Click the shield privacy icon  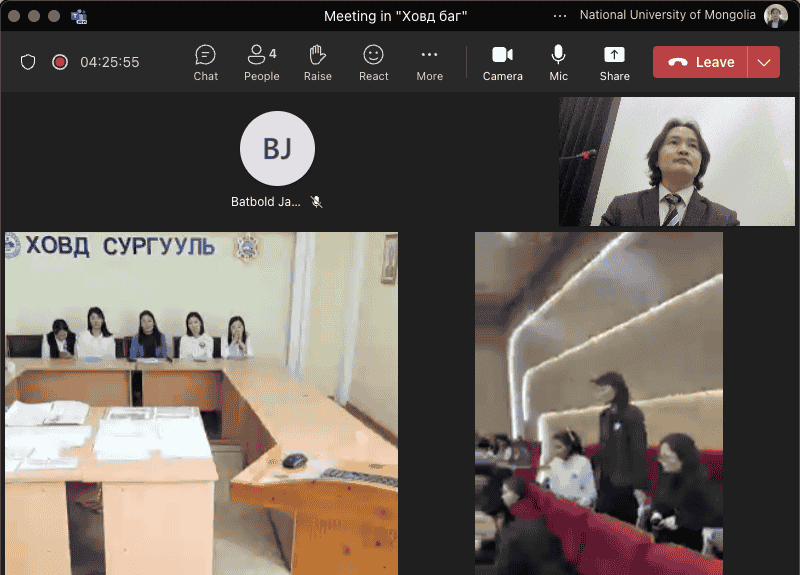click(x=28, y=62)
